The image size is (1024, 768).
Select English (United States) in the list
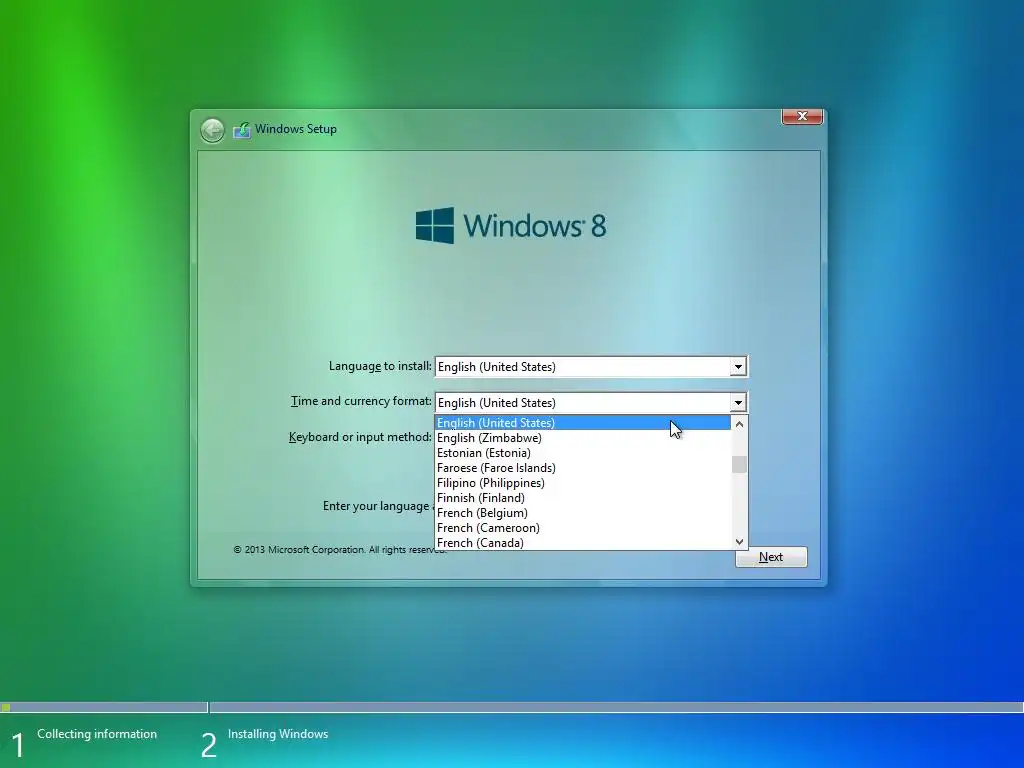tap(583, 423)
